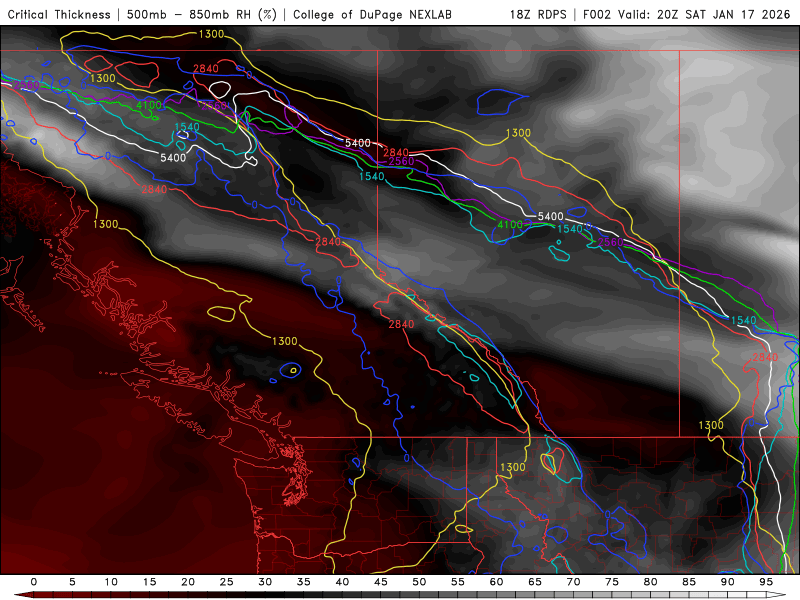Image resolution: width=800 pixels, height=600 pixels.
Task: Click the colorbar tick label "30"
Action: 265,582
